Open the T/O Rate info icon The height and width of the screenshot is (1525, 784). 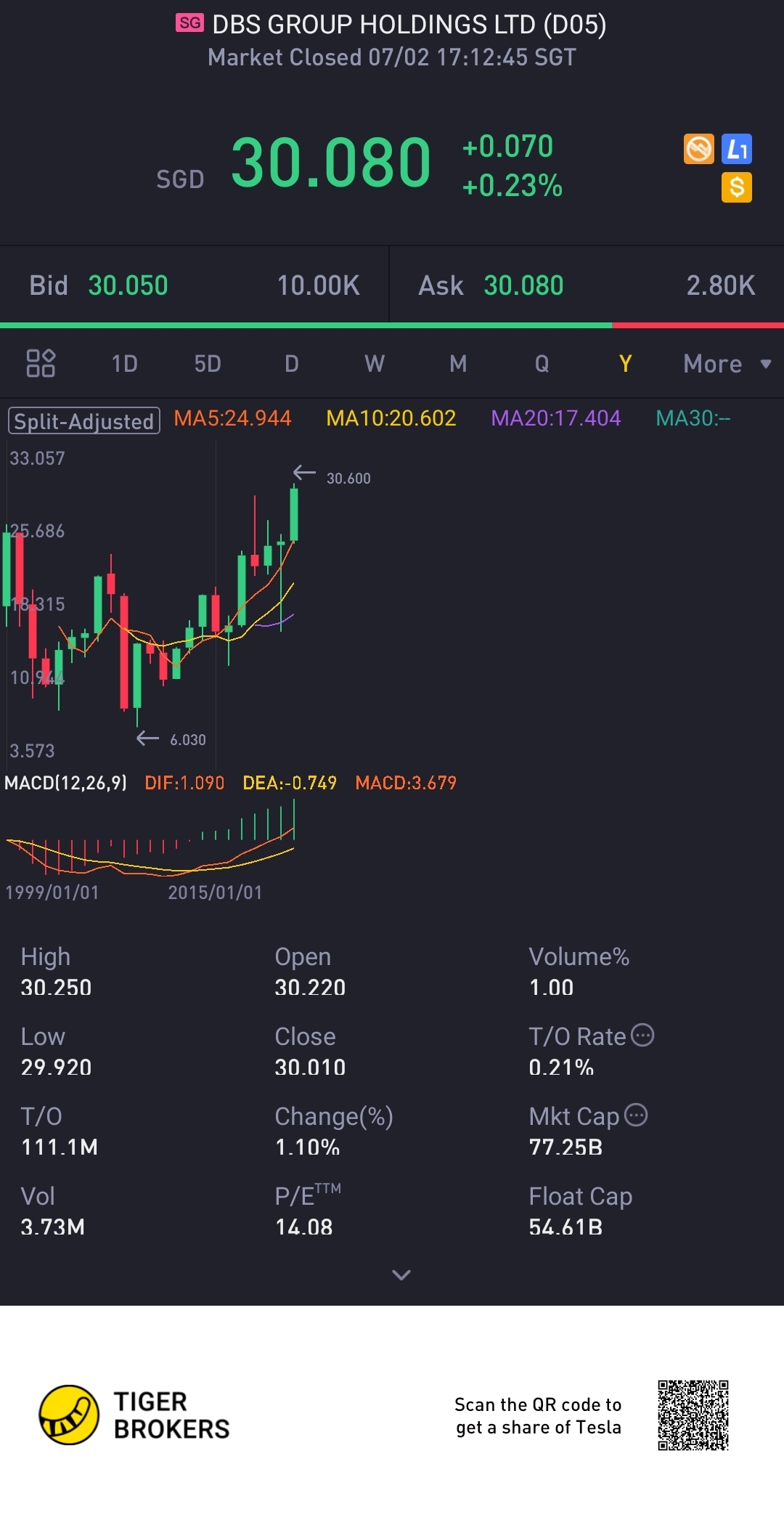tap(642, 1035)
